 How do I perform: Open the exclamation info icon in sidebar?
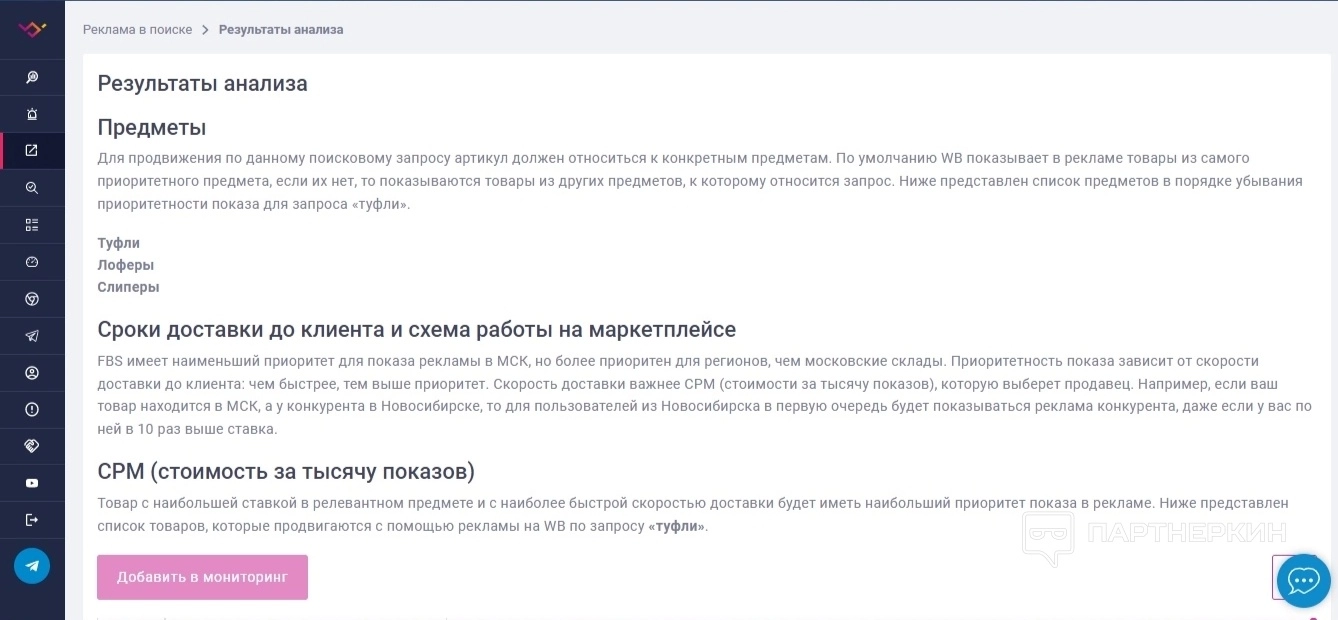pos(32,409)
